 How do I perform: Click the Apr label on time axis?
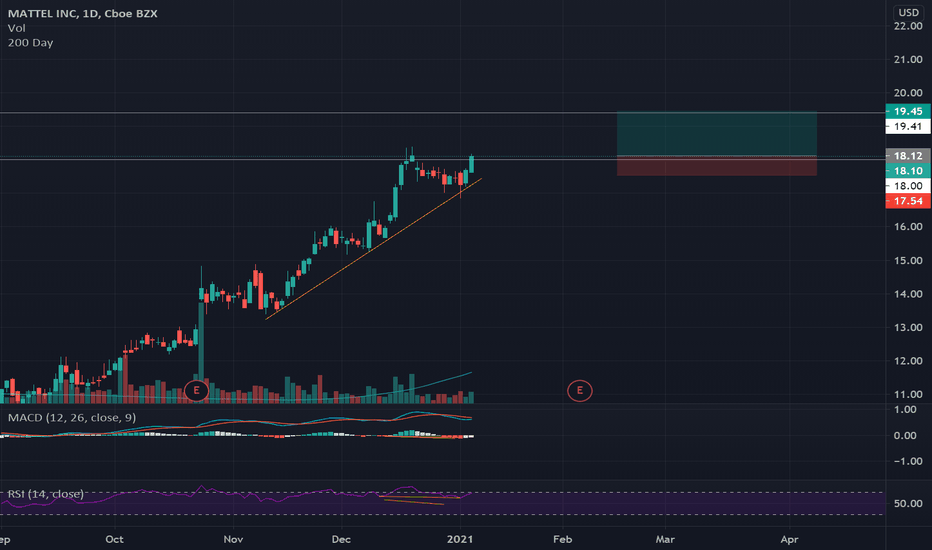tap(789, 539)
